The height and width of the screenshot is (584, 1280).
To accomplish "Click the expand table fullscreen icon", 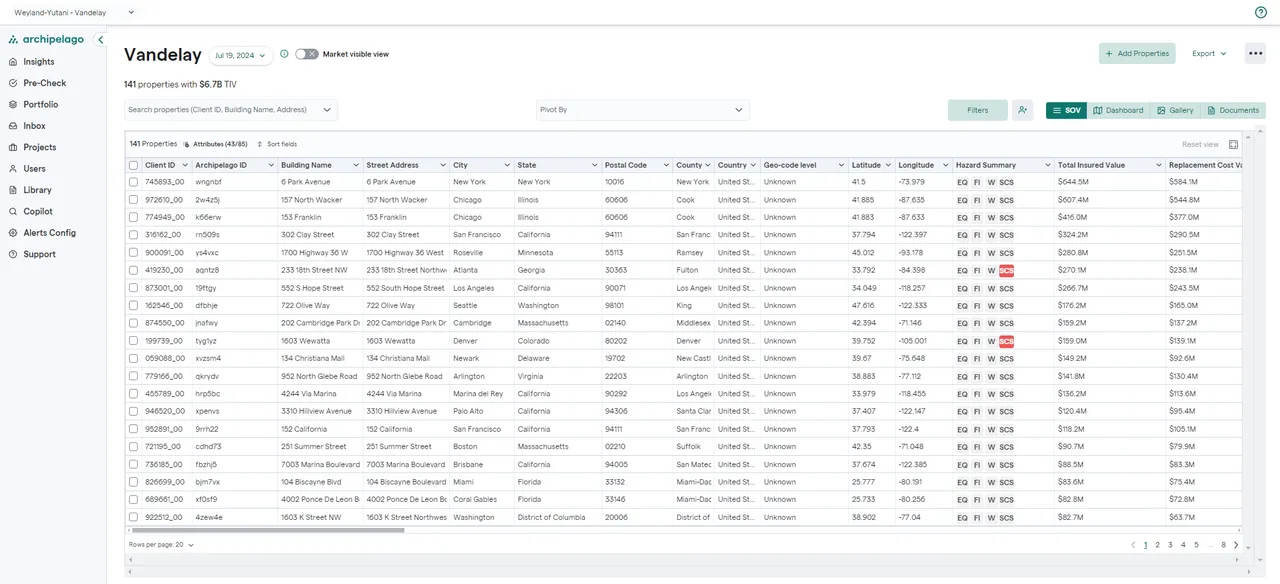I will tap(1233, 144).
